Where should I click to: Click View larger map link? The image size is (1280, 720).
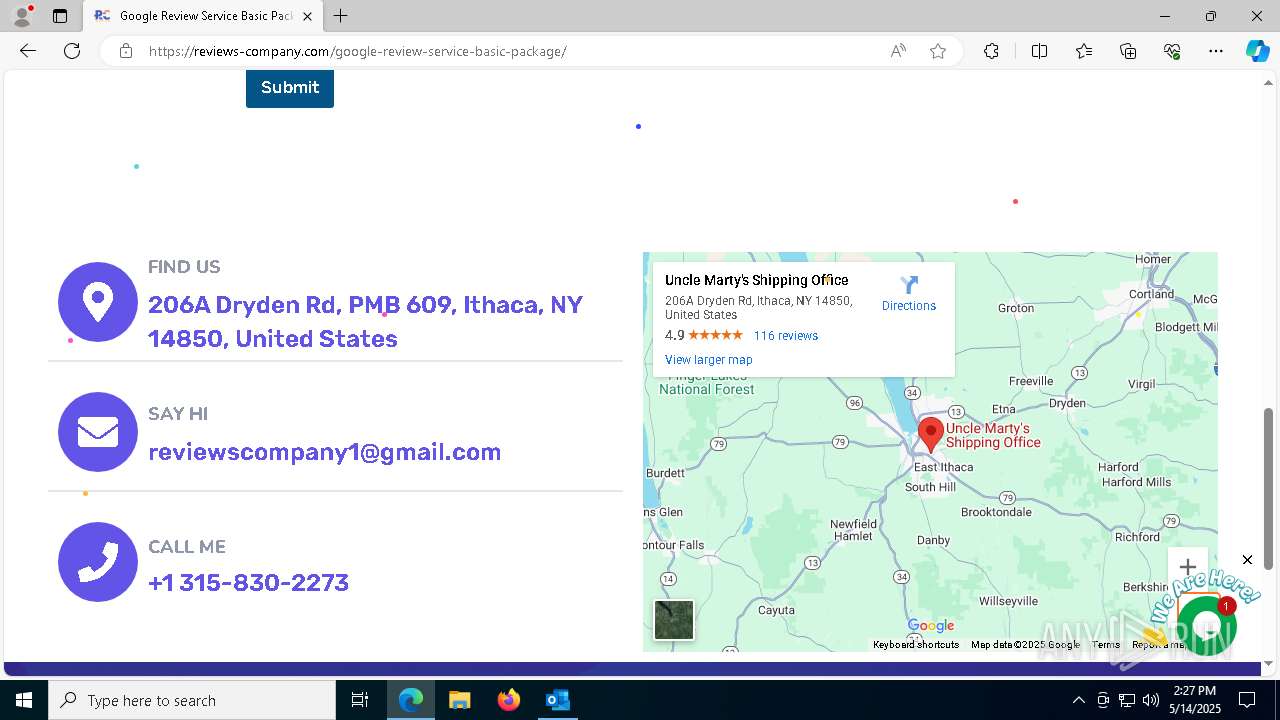(709, 360)
